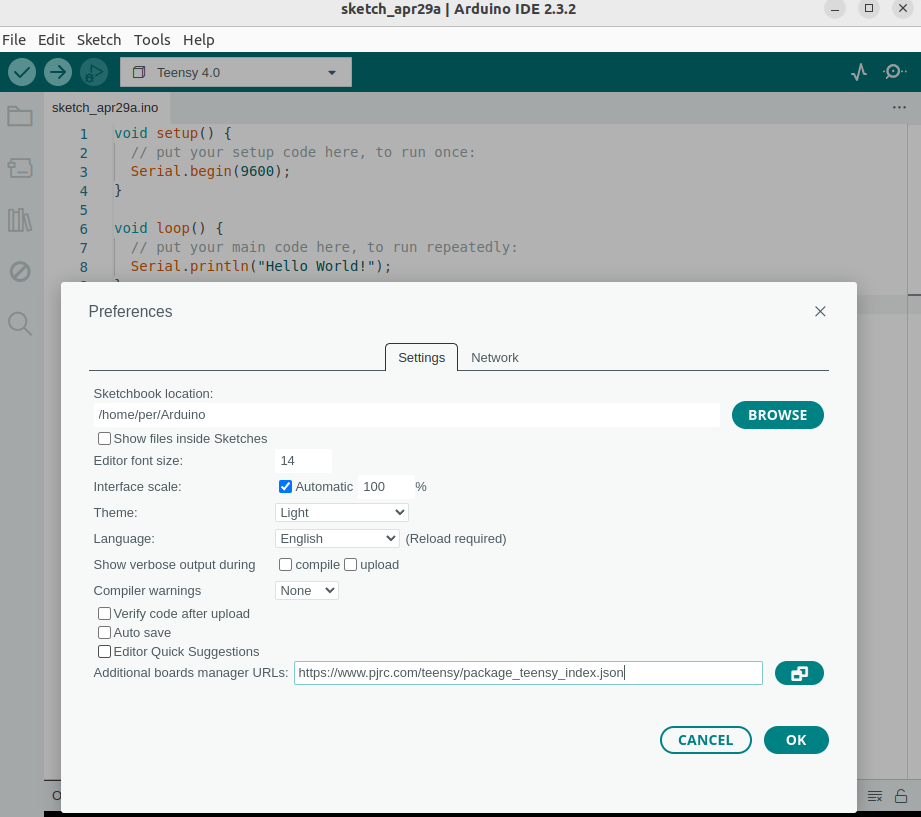
Task: Open the Sketch menu
Action: click(99, 40)
